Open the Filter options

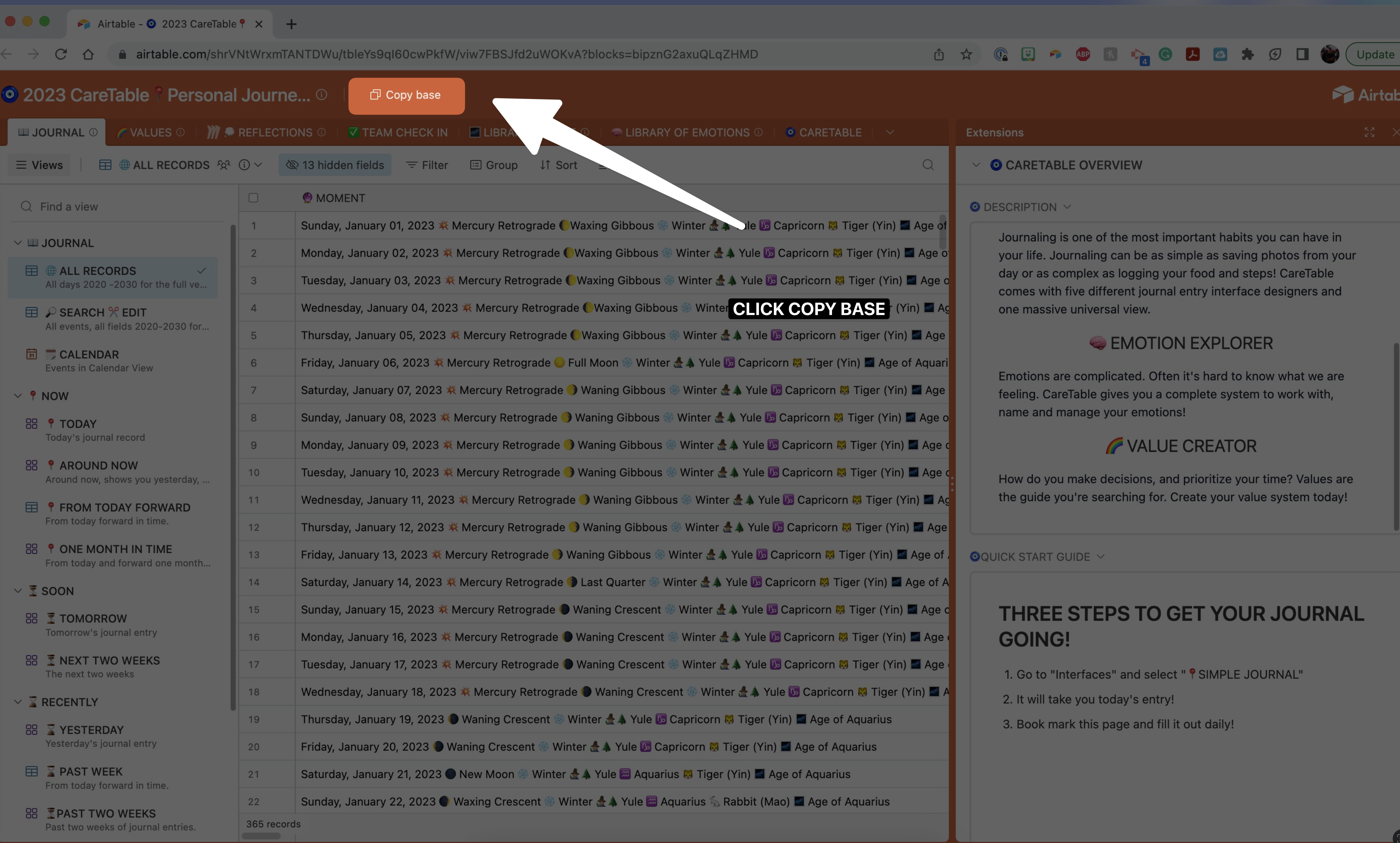pyautogui.click(x=427, y=165)
